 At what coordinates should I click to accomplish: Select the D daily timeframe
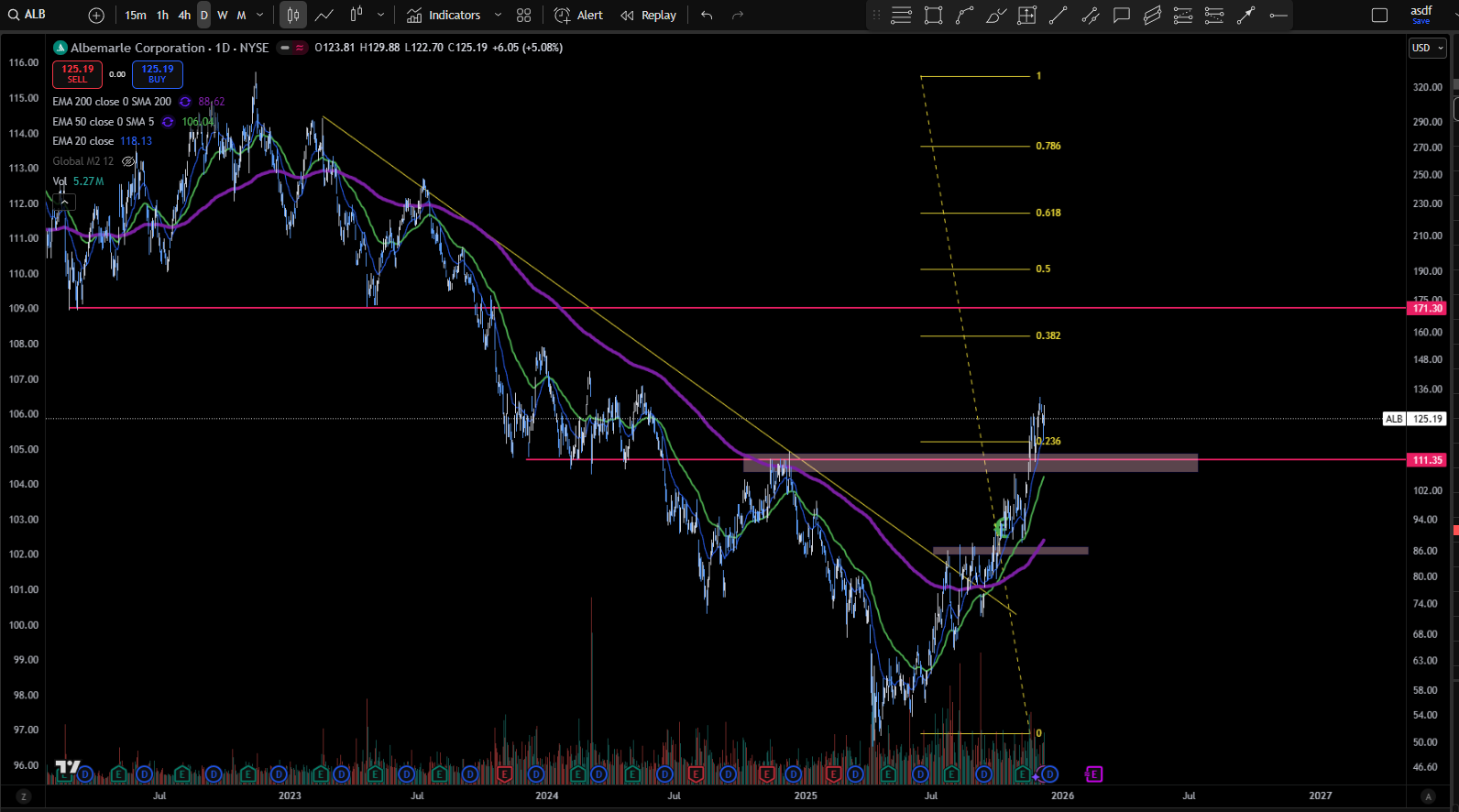click(x=204, y=15)
